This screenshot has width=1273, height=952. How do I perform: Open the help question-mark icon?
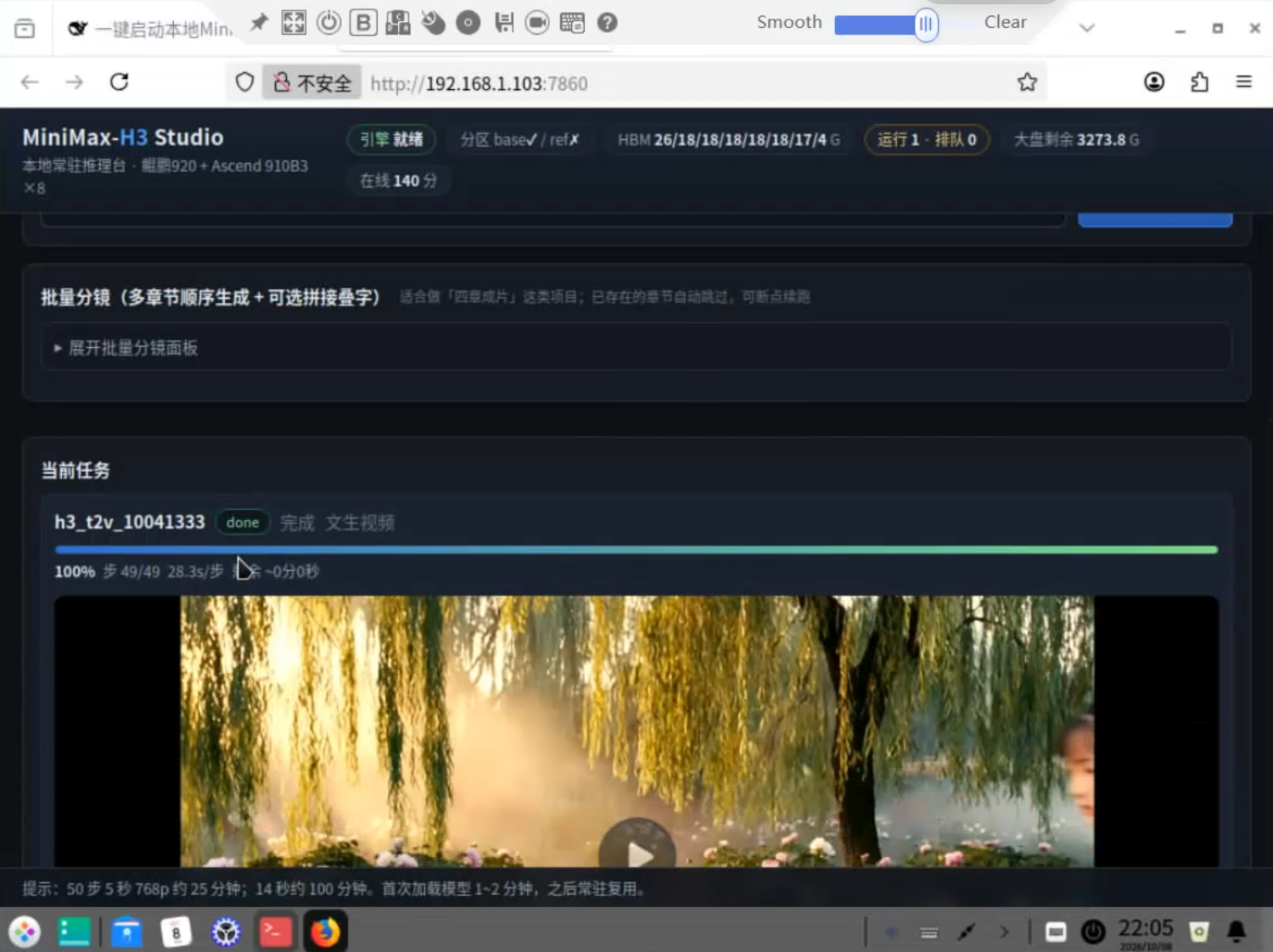pyautogui.click(x=607, y=22)
